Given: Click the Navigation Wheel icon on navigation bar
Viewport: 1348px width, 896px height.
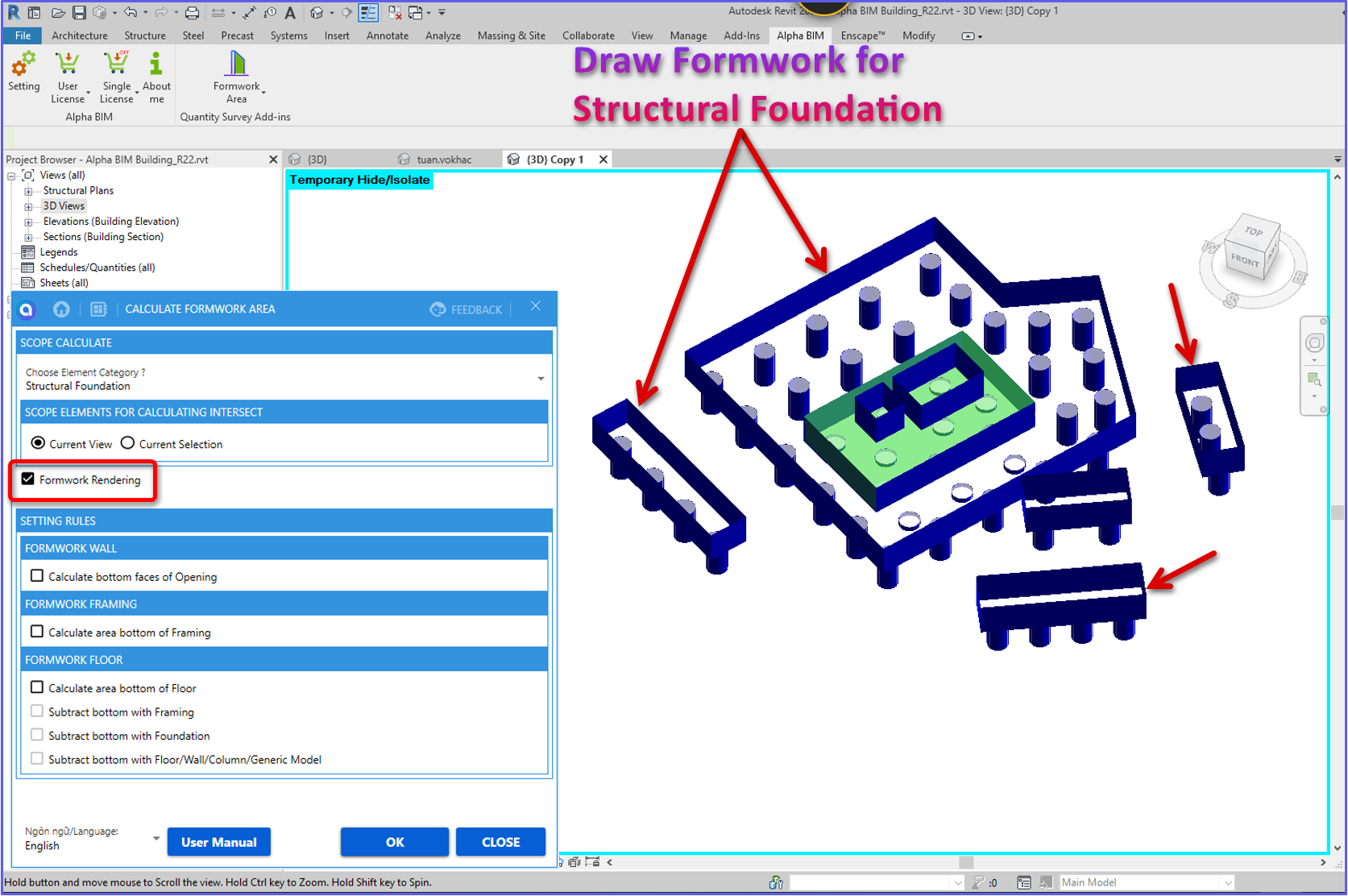Looking at the screenshot, I should [1314, 343].
